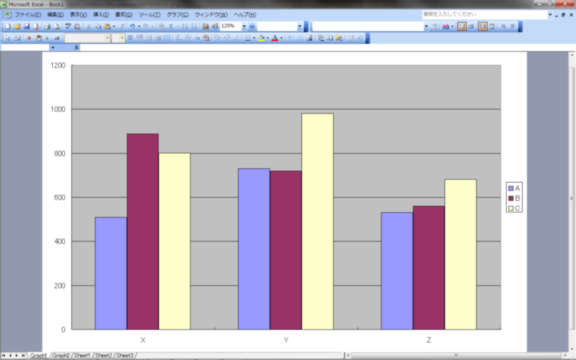Click the Undo arrow icon
The height and width of the screenshot is (360, 576).
point(133,26)
